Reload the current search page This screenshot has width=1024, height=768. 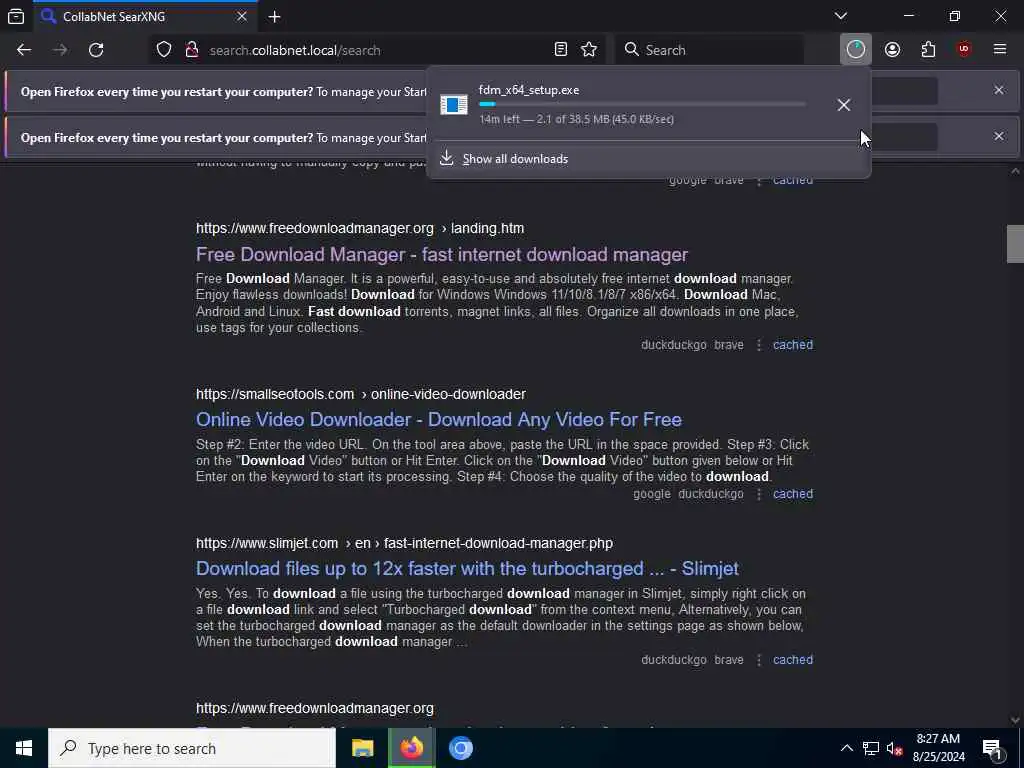pos(96,50)
